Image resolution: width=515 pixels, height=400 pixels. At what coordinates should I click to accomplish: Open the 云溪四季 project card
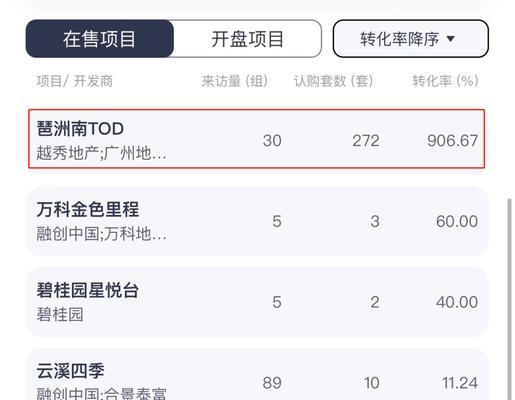[257, 374]
